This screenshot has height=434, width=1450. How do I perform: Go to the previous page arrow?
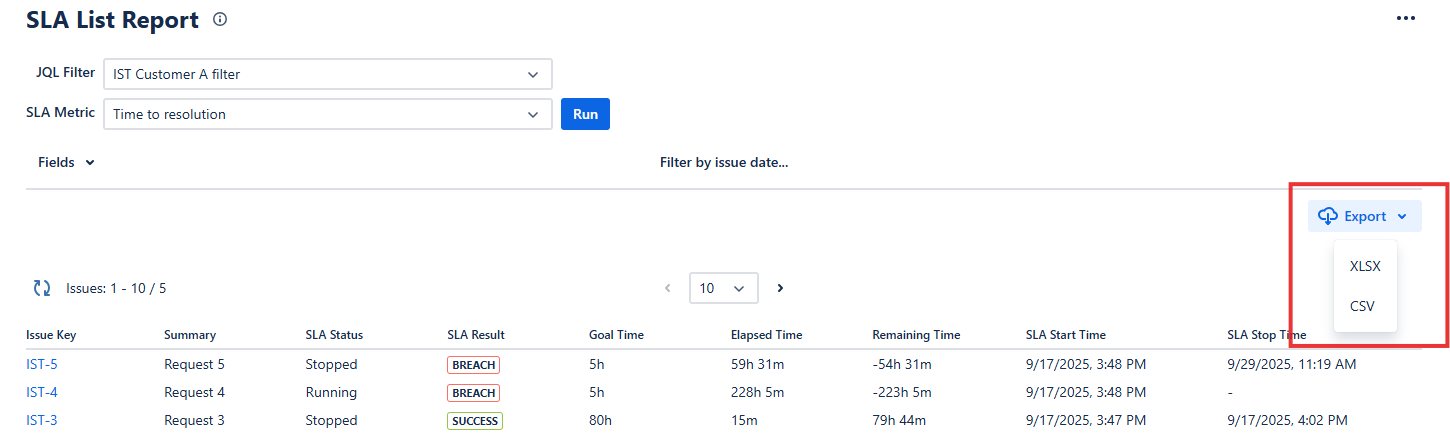pyautogui.click(x=668, y=288)
